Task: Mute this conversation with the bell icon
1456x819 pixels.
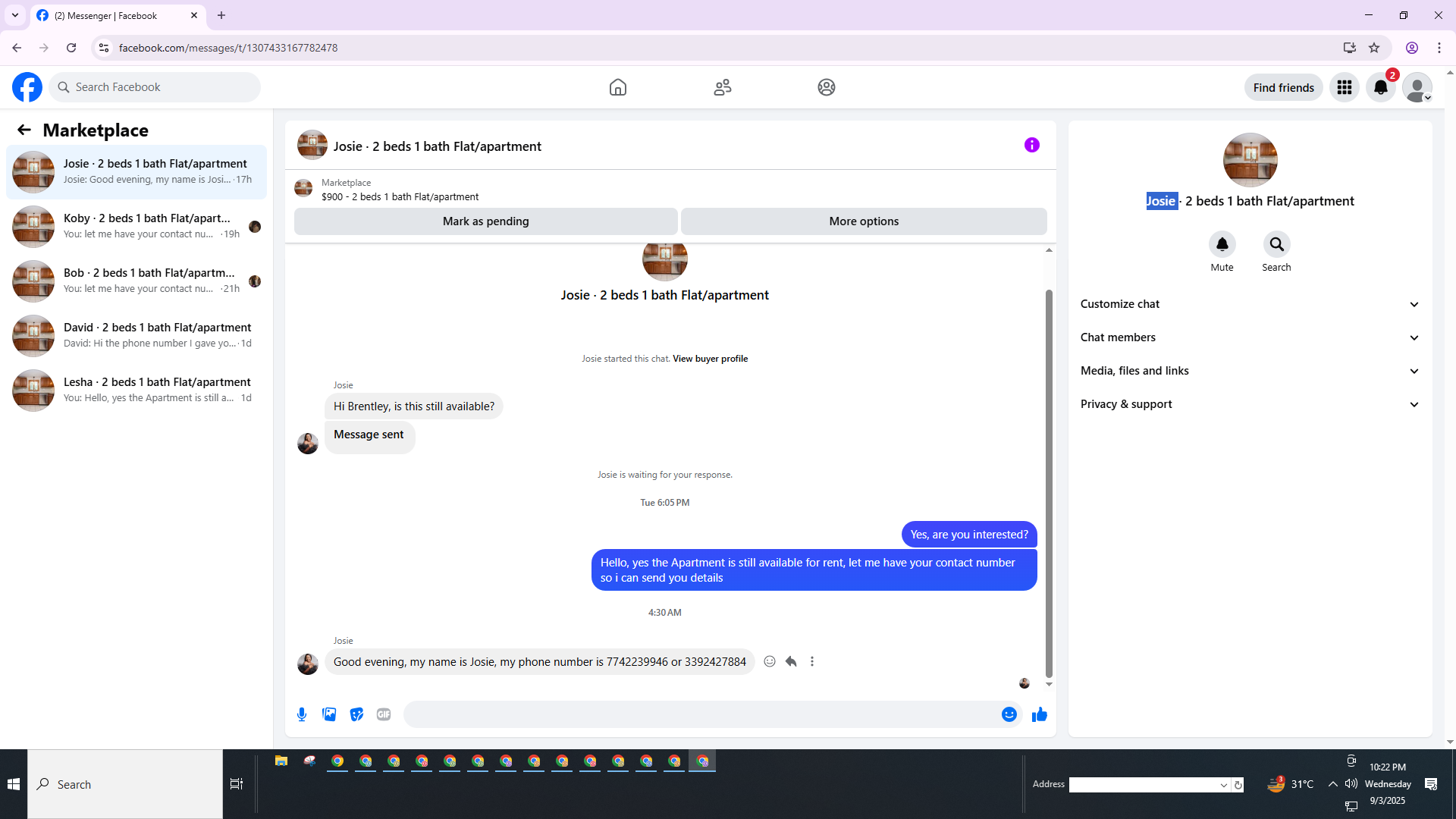Action: pos(1222,244)
